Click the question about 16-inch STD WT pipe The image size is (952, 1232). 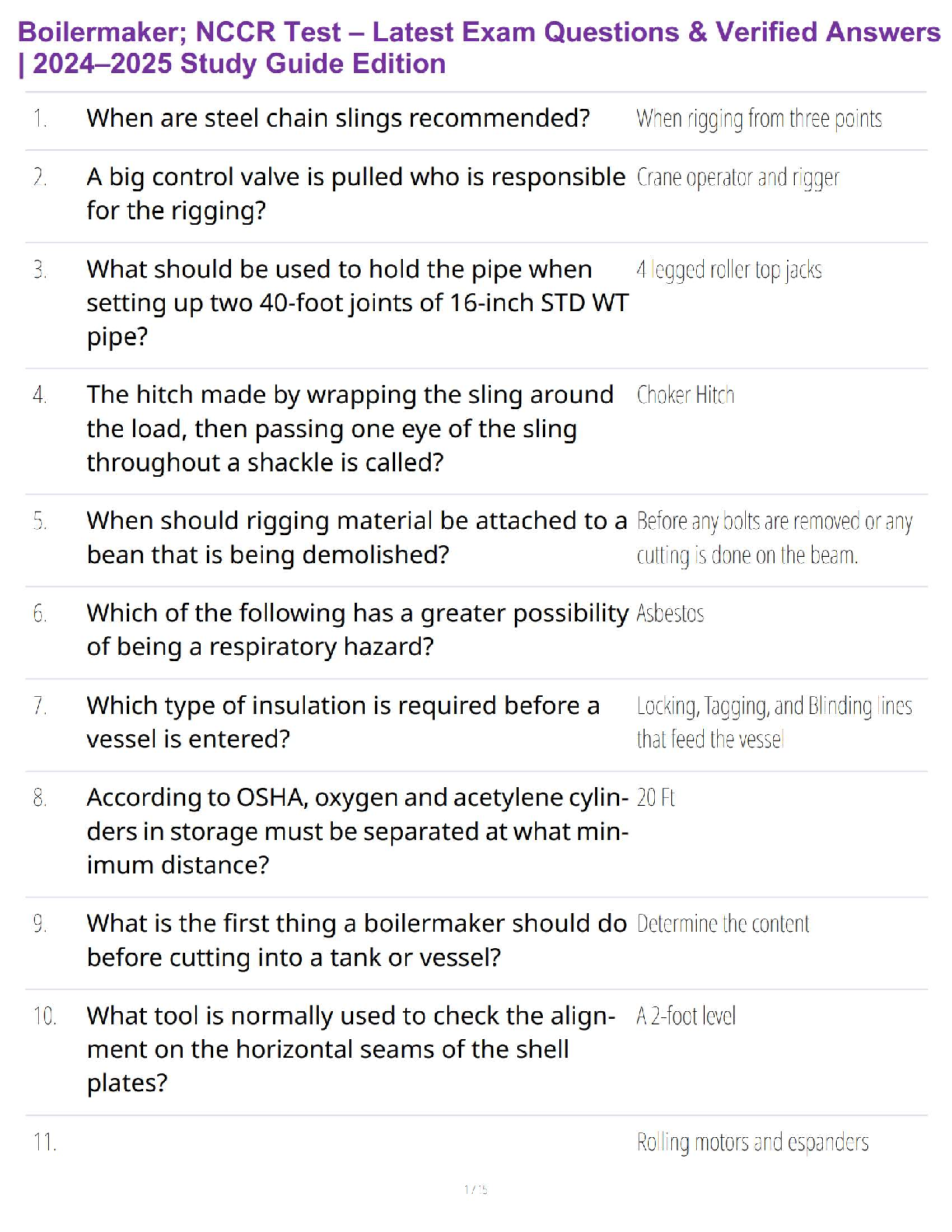coord(357,303)
